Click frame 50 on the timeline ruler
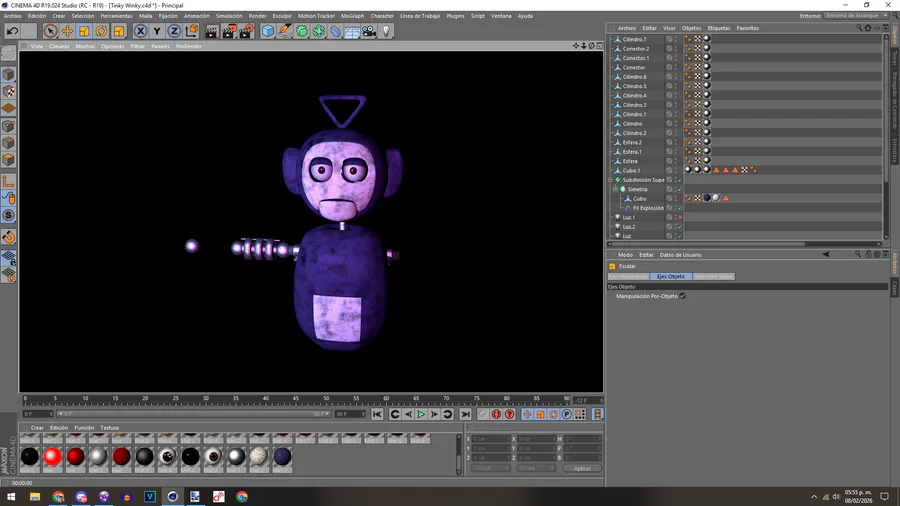This screenshot has height=506, width=900. (325, 399)
